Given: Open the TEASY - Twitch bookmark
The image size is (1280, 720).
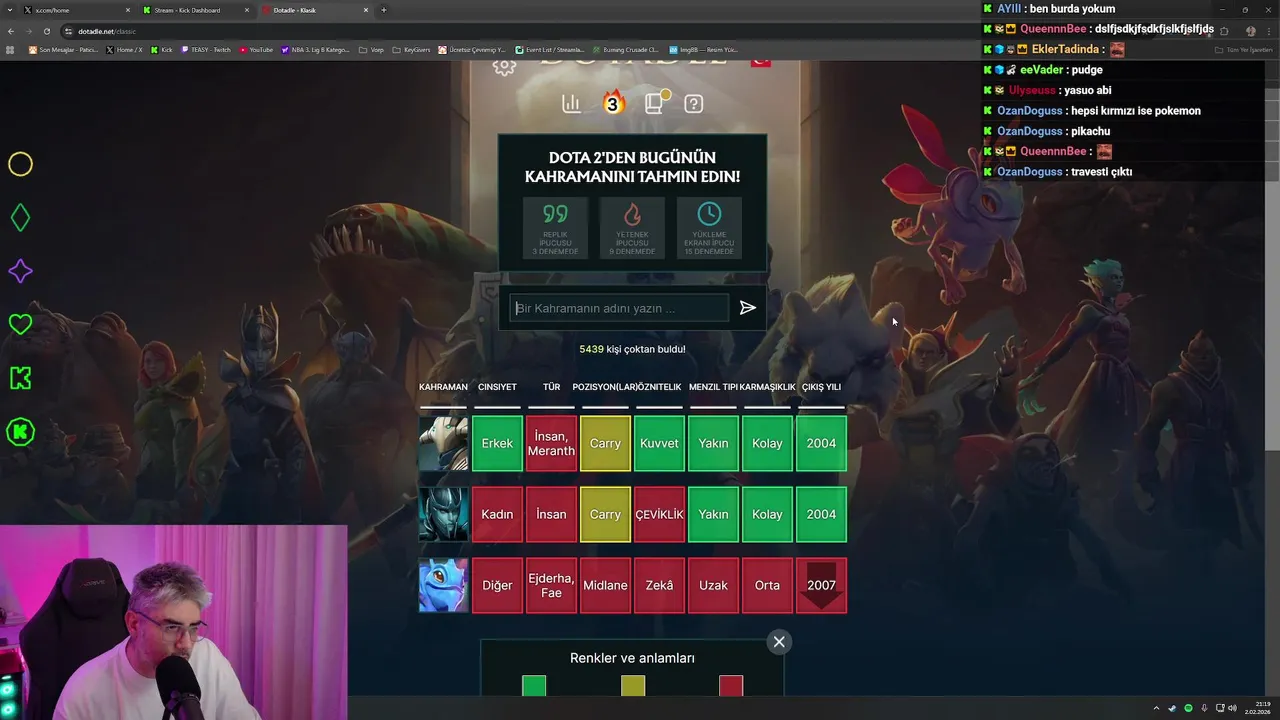Looking at the screenshot, I should point(206,49).
